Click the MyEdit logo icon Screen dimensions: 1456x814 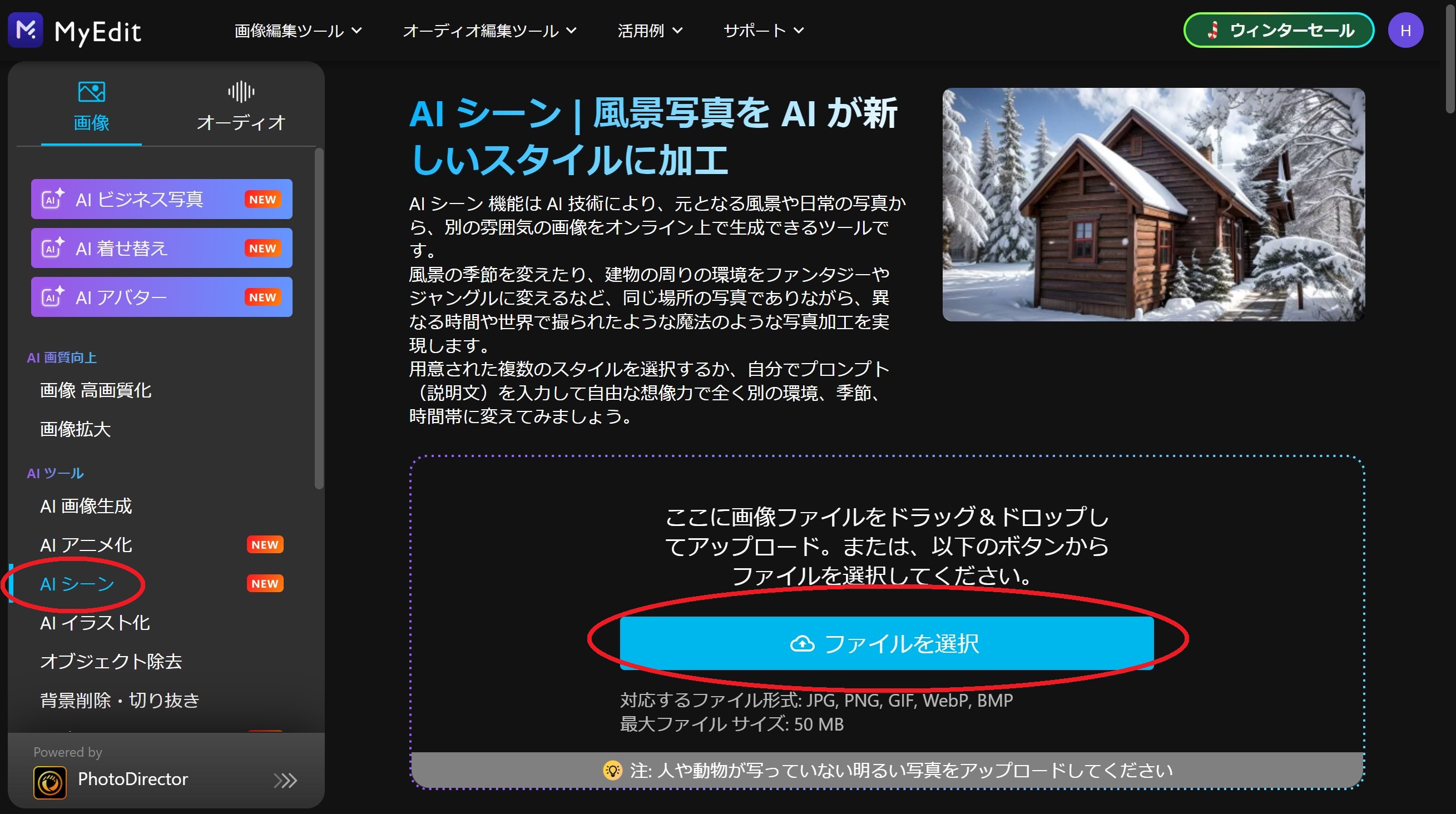coord(26,29)
